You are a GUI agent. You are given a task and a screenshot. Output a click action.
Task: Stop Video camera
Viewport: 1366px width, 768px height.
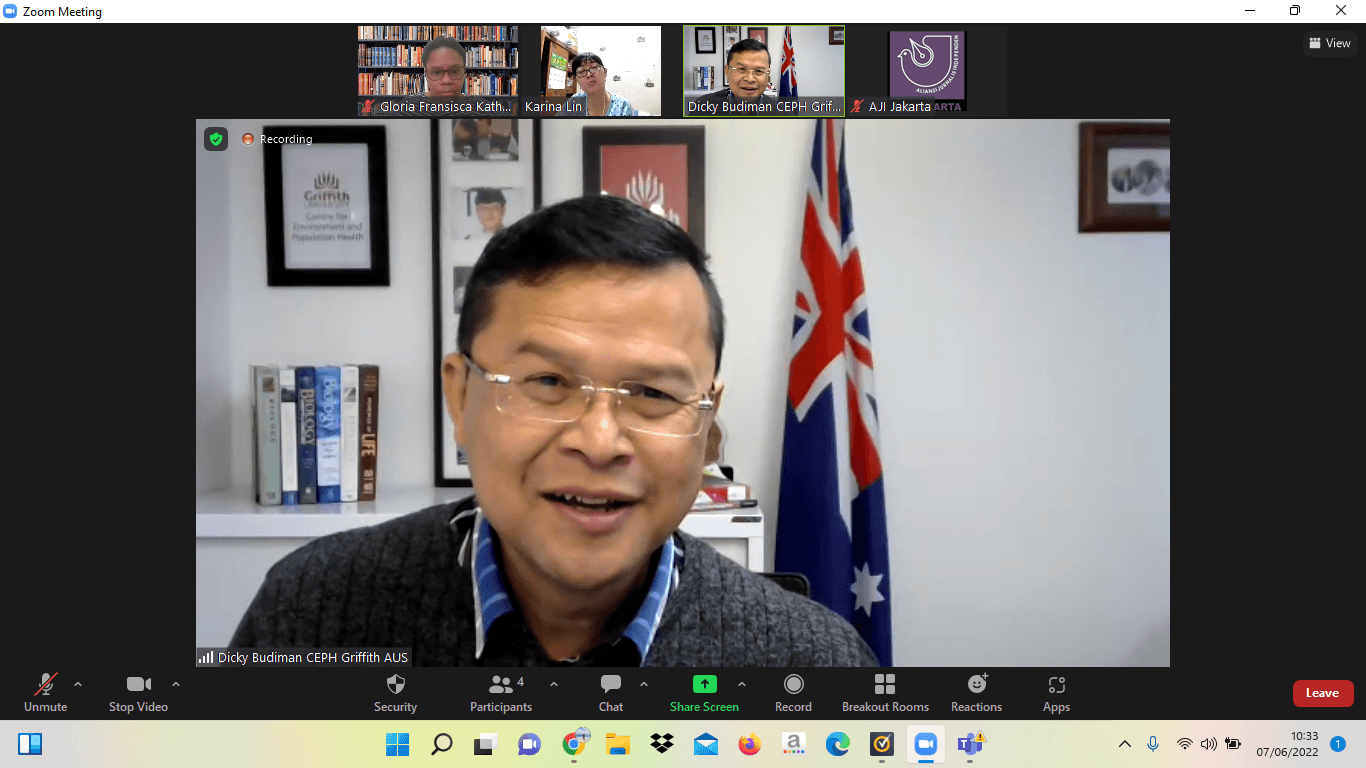tap(138, 693)
